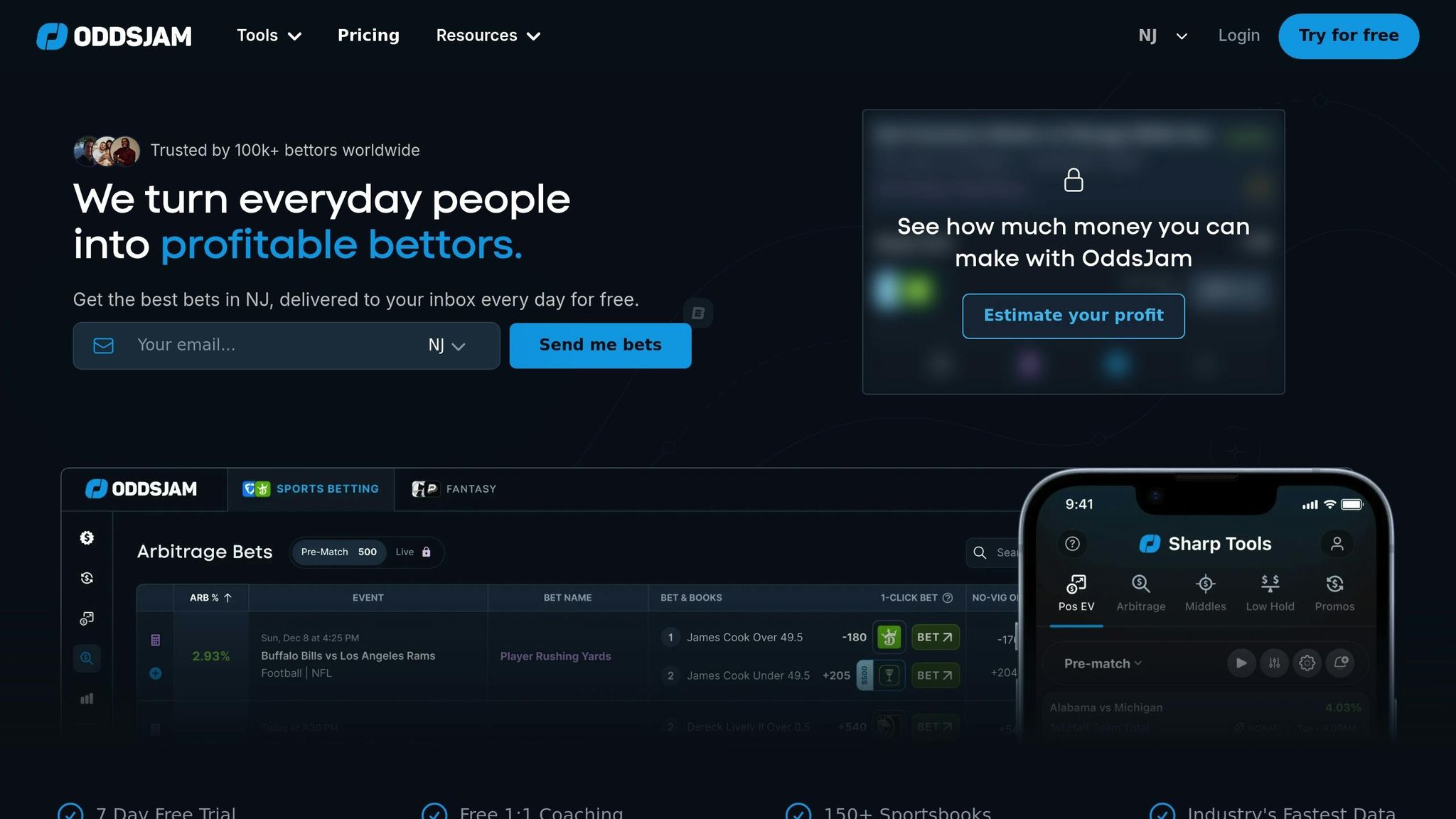
Task: Click the highlighted arbitrage search sidebar icon
Action: [x=87, y=658]
